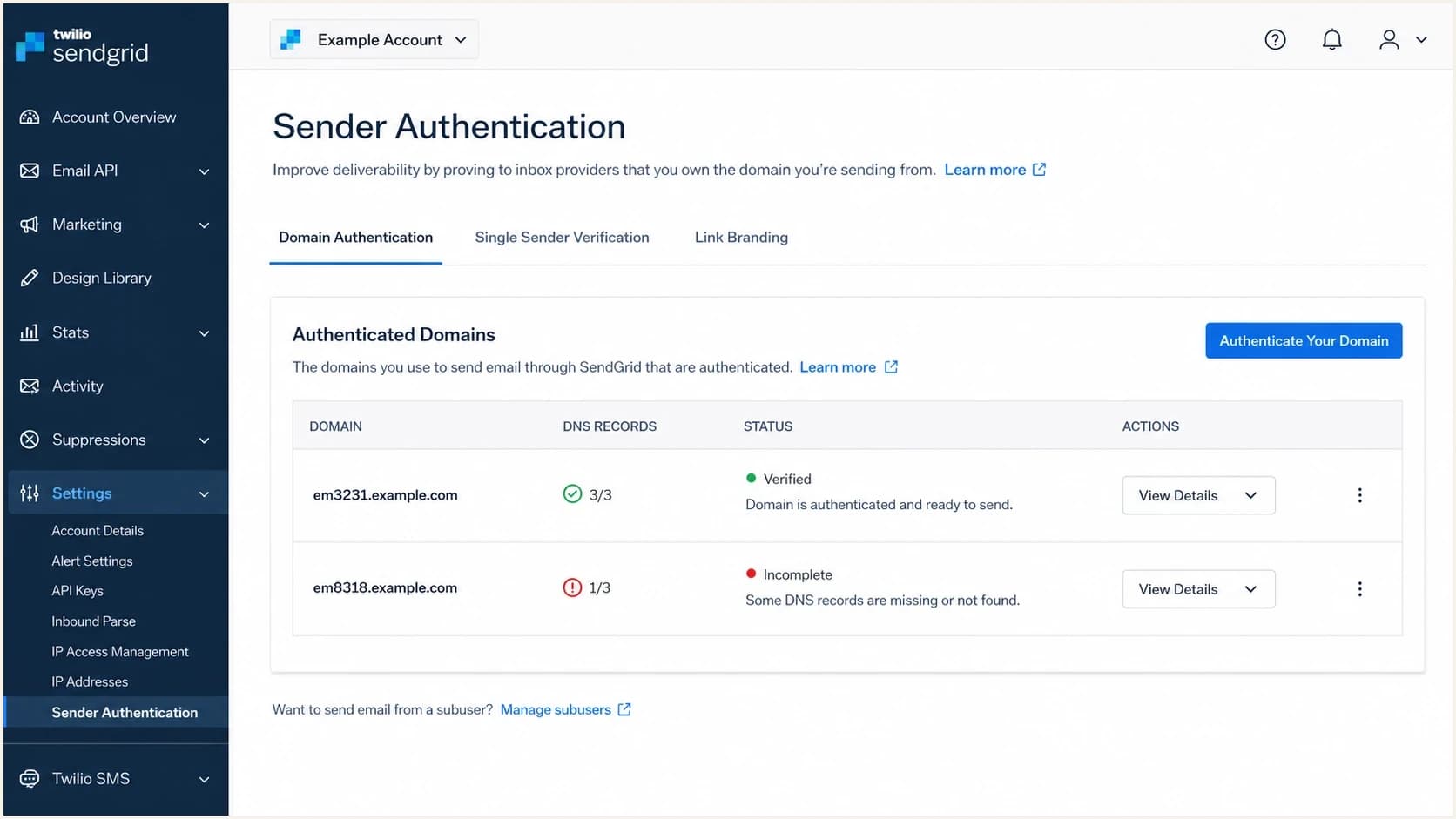Click the ACTIONS column header
Image resolution: width=1456 pixels, height=819 pixels.
pyautogui.click(x=1150, y=426)
